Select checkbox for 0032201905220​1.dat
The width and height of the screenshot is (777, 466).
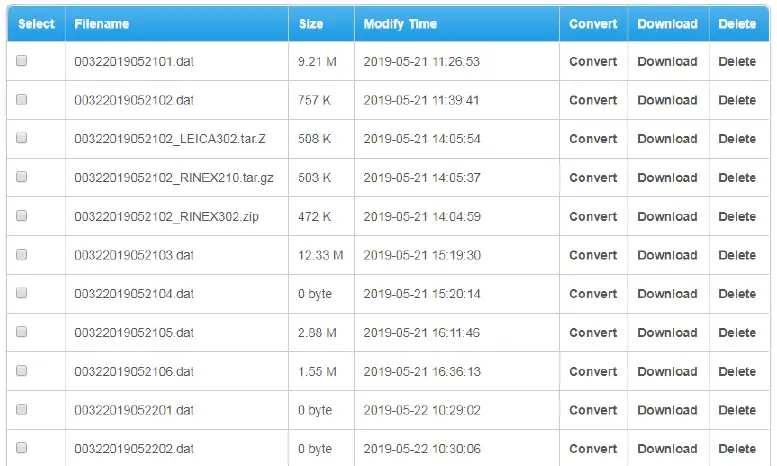click(21, 409)
